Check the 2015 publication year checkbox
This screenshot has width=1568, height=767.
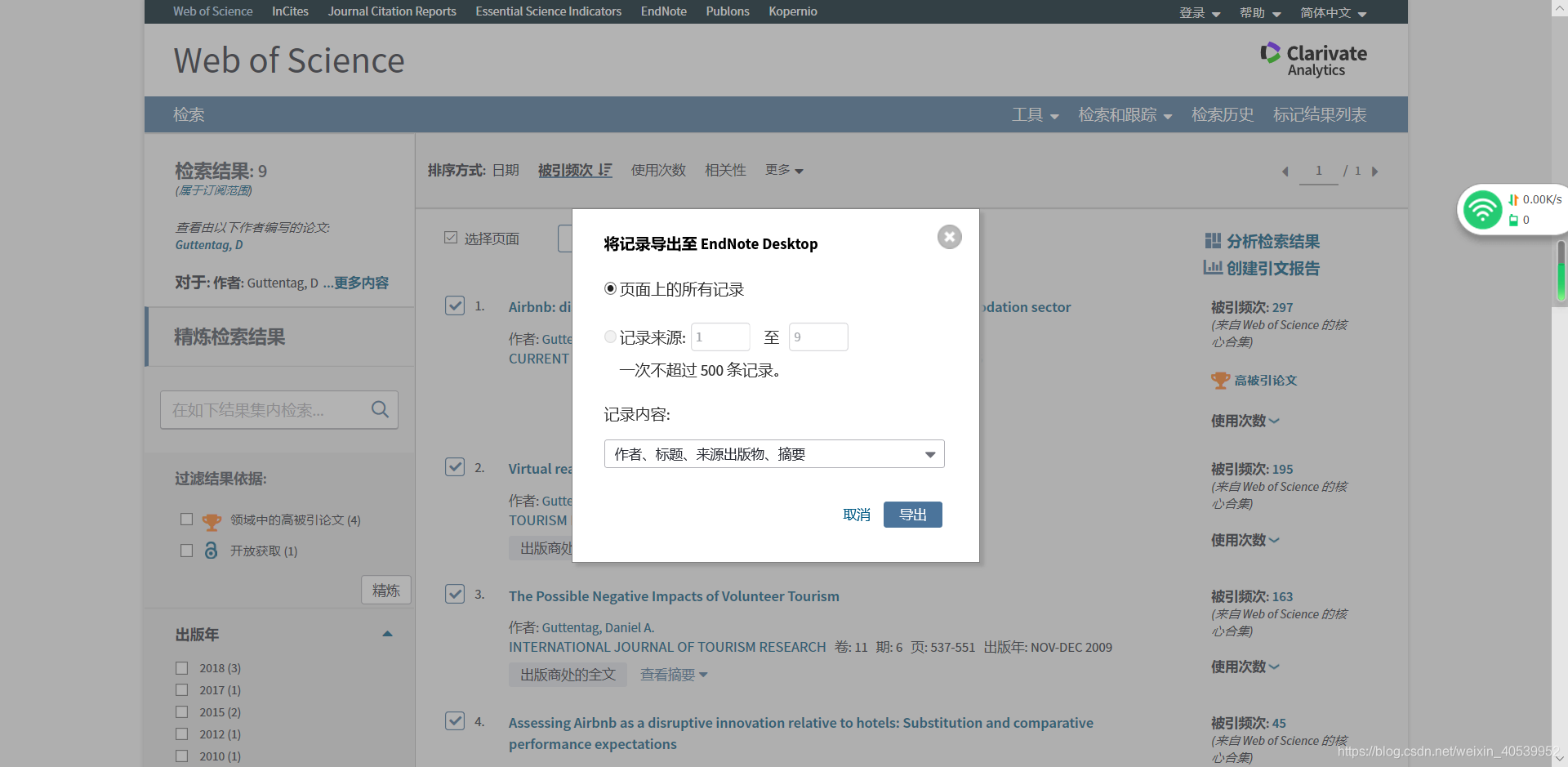(182, 712)
